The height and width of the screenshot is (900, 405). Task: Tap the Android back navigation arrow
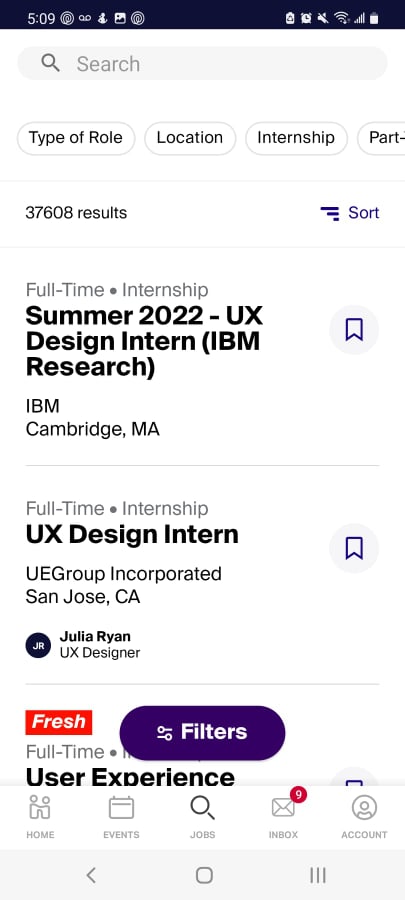(91, 875)
